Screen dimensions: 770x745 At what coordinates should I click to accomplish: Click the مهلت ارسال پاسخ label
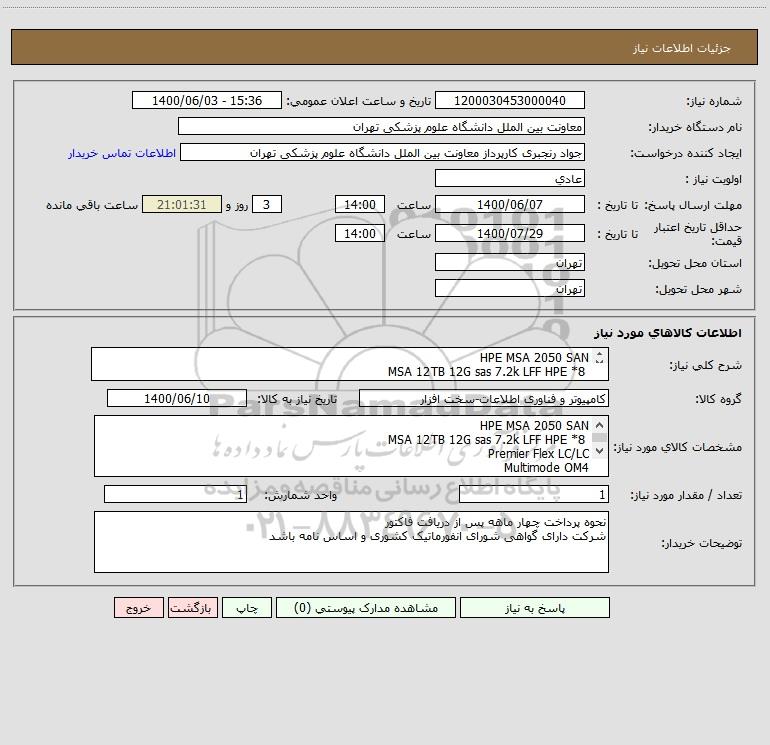point(693,205)
